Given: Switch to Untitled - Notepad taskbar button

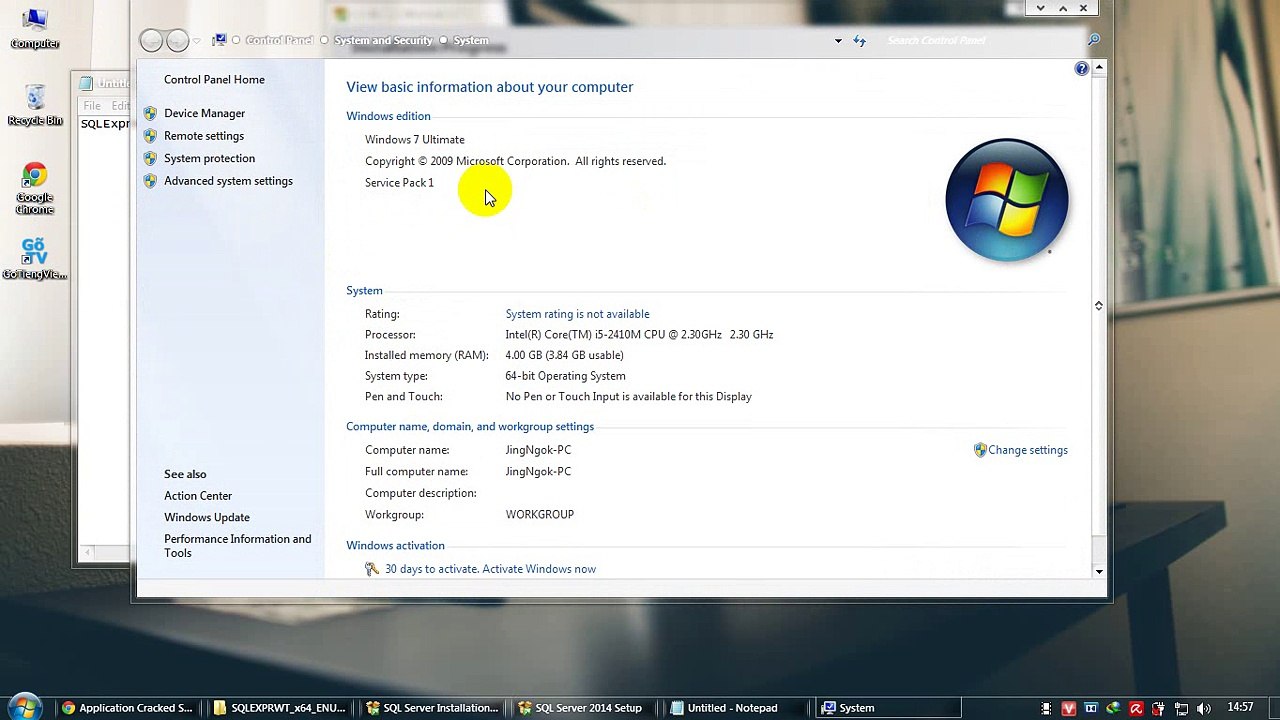Looking at the screenshot, I should [x=737, y=708].
